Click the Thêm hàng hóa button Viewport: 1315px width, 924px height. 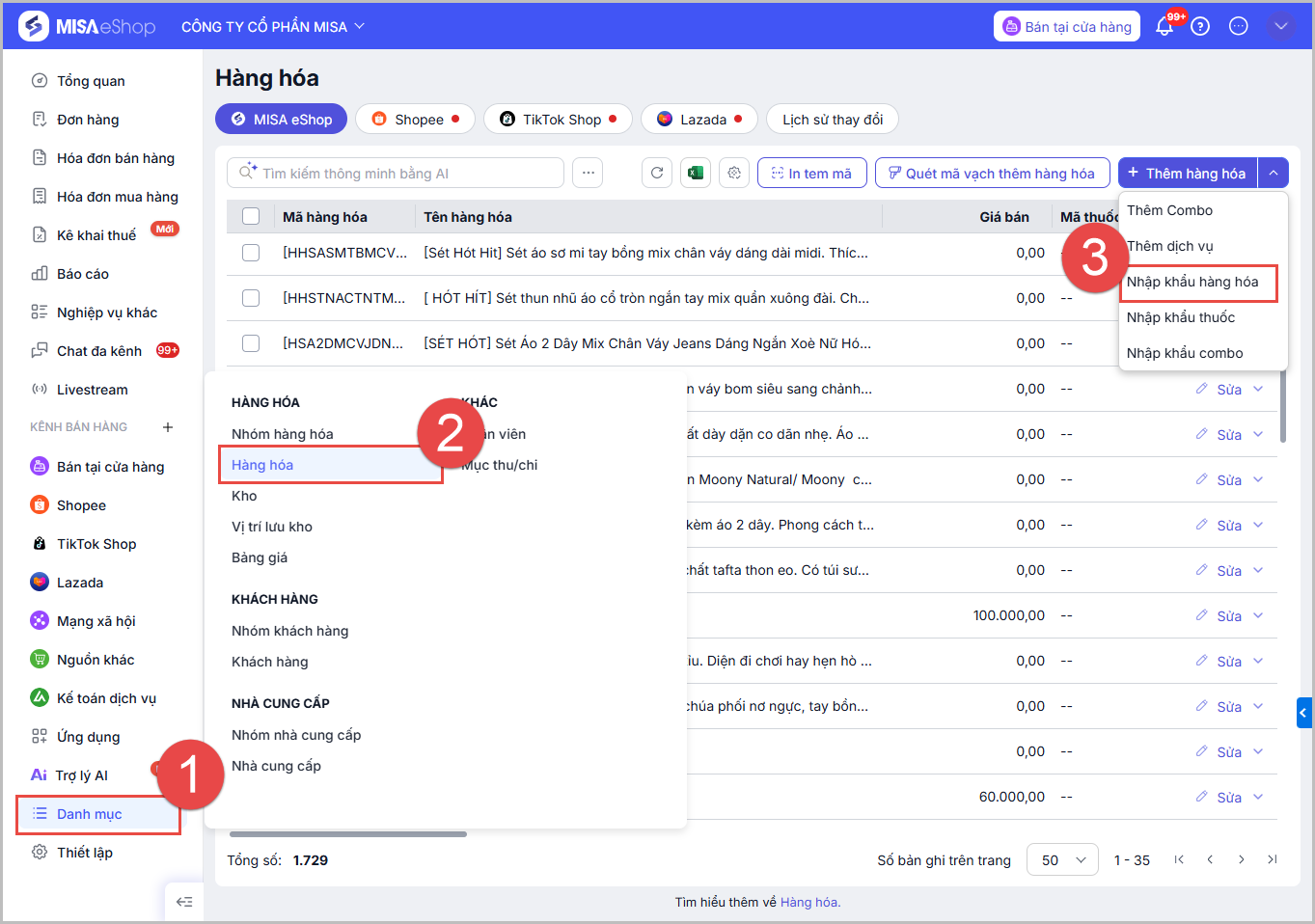click(1188, 173)
